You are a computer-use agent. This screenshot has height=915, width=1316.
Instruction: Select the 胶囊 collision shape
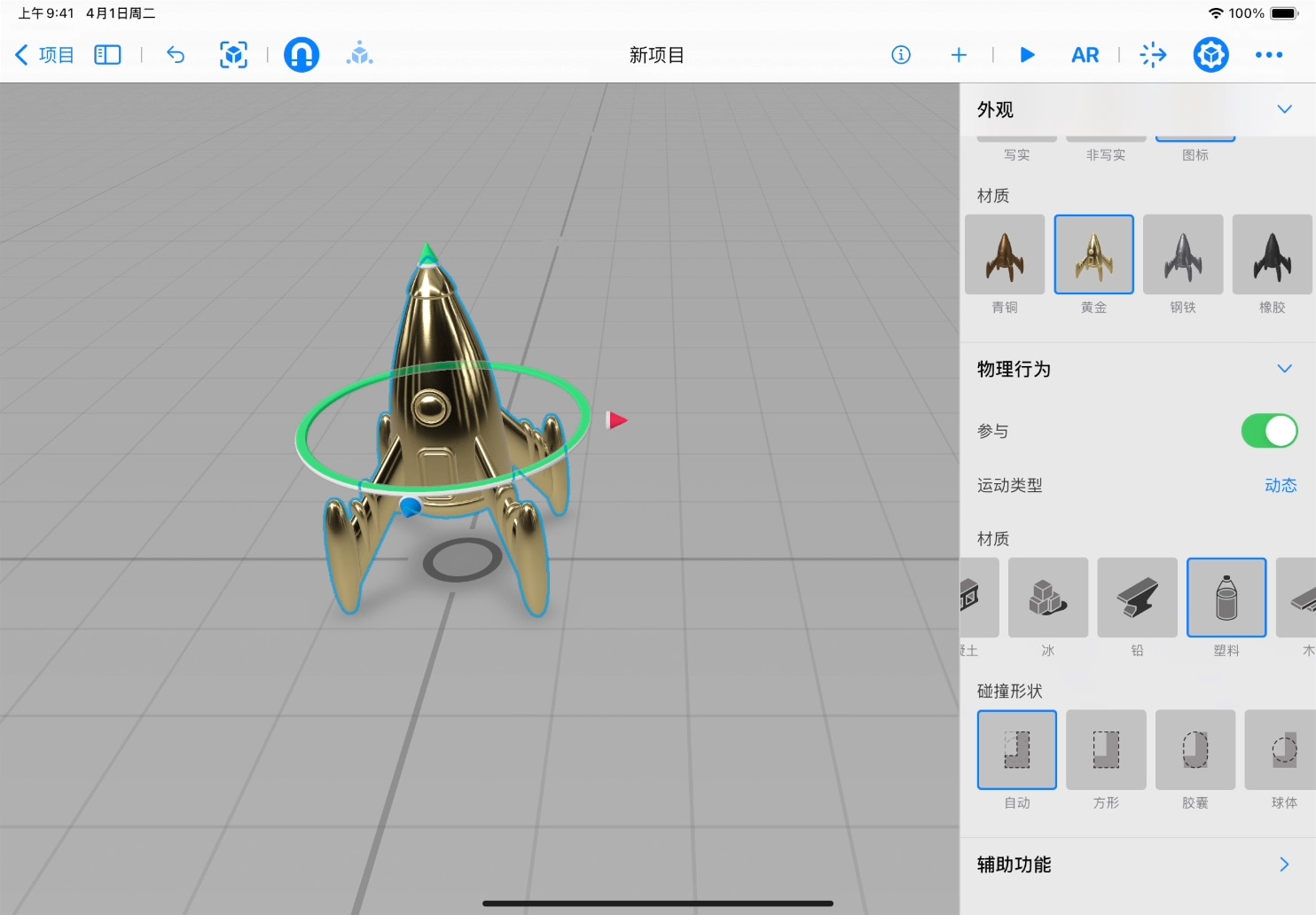(1195, 750)
